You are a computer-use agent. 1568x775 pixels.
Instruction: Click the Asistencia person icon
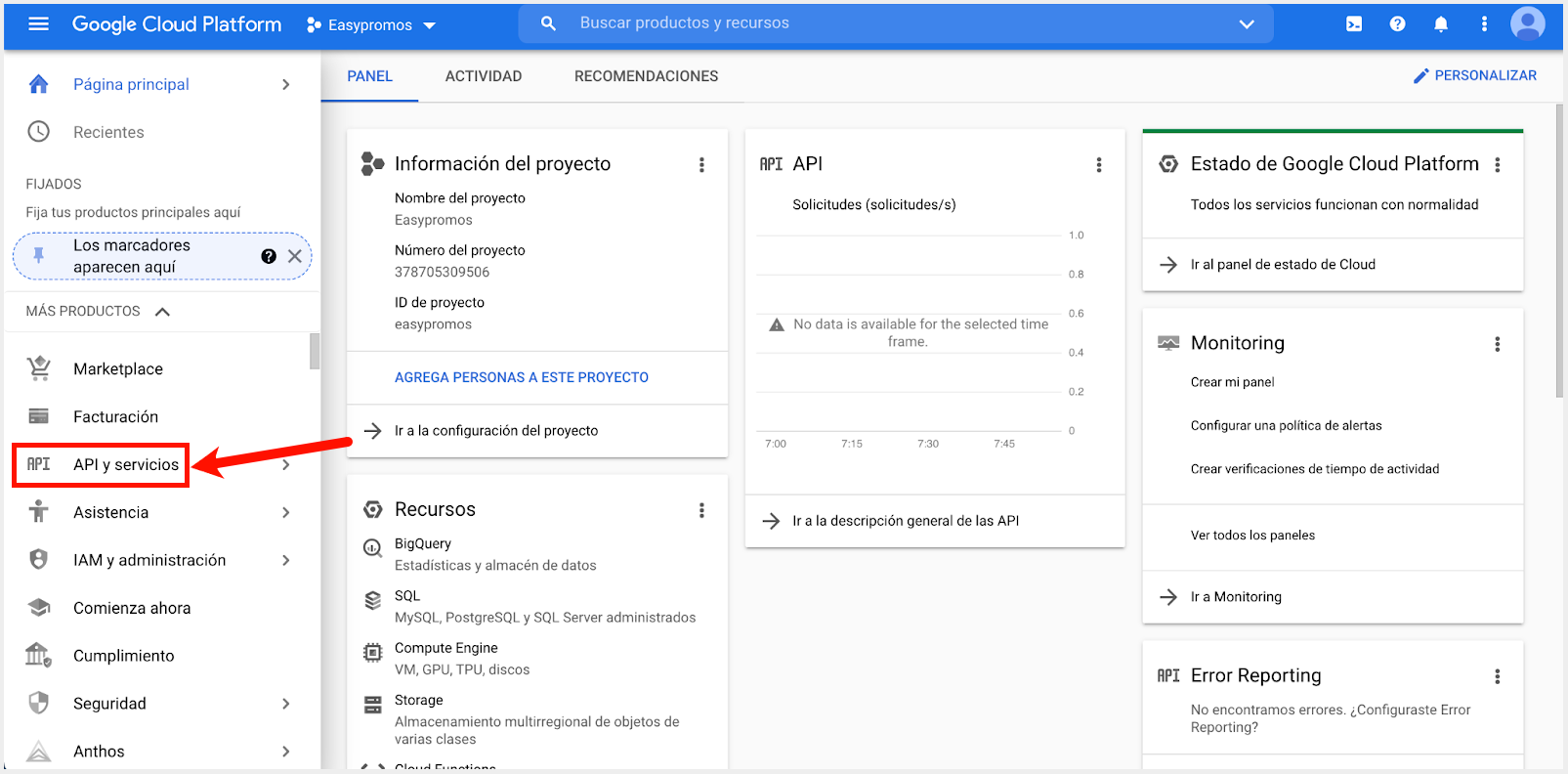tap(38, 511)
